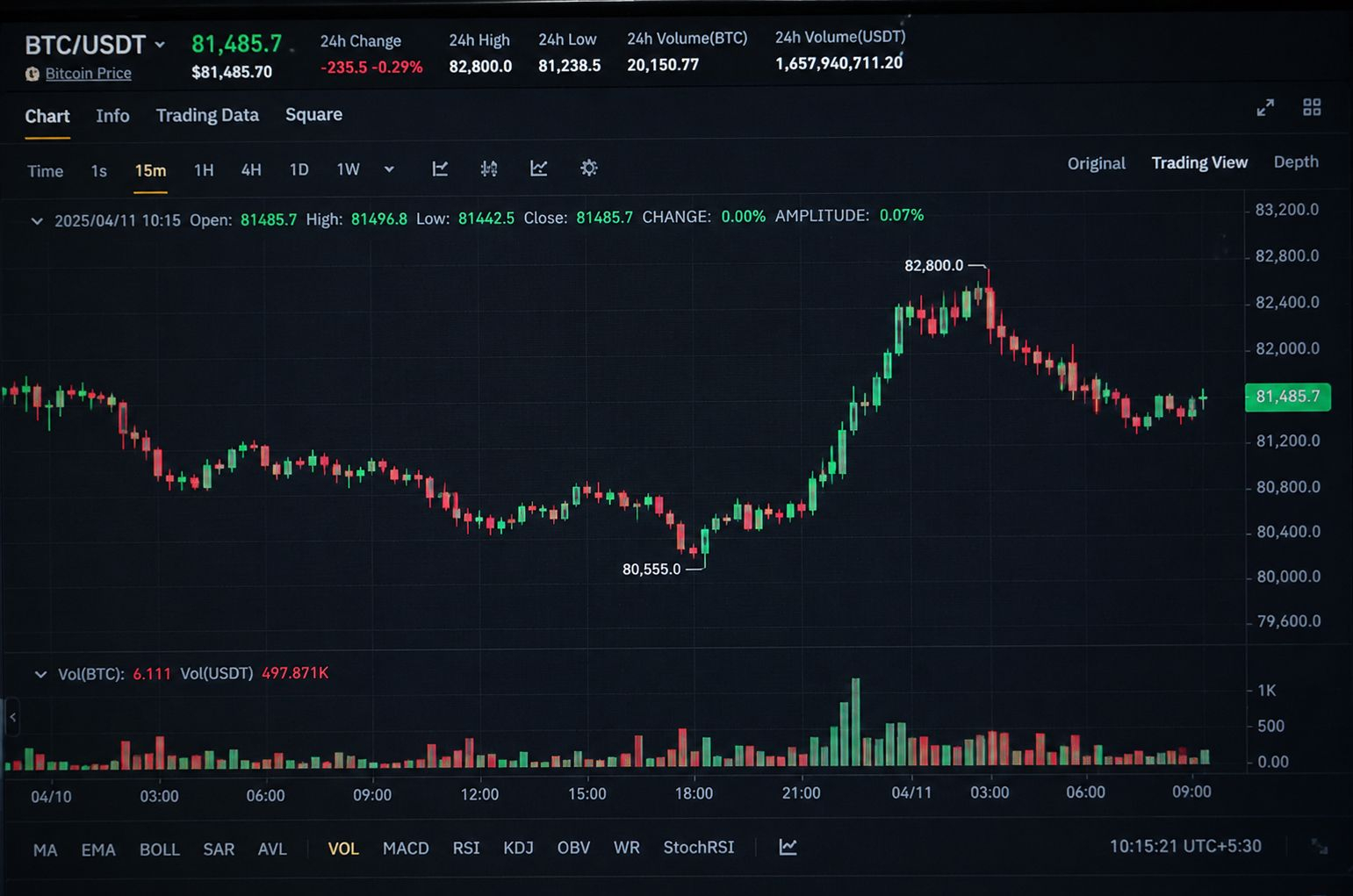
Task: Switch to the Info tab
Action: point(112,116)
